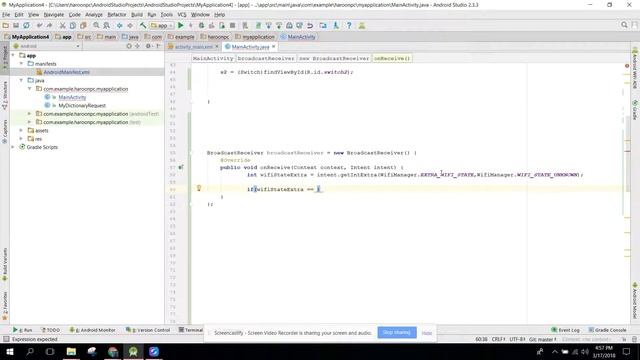Click the haroonpc breadcrumb folder
Viewport: 640px width, 360px height.
coord(215,37)
